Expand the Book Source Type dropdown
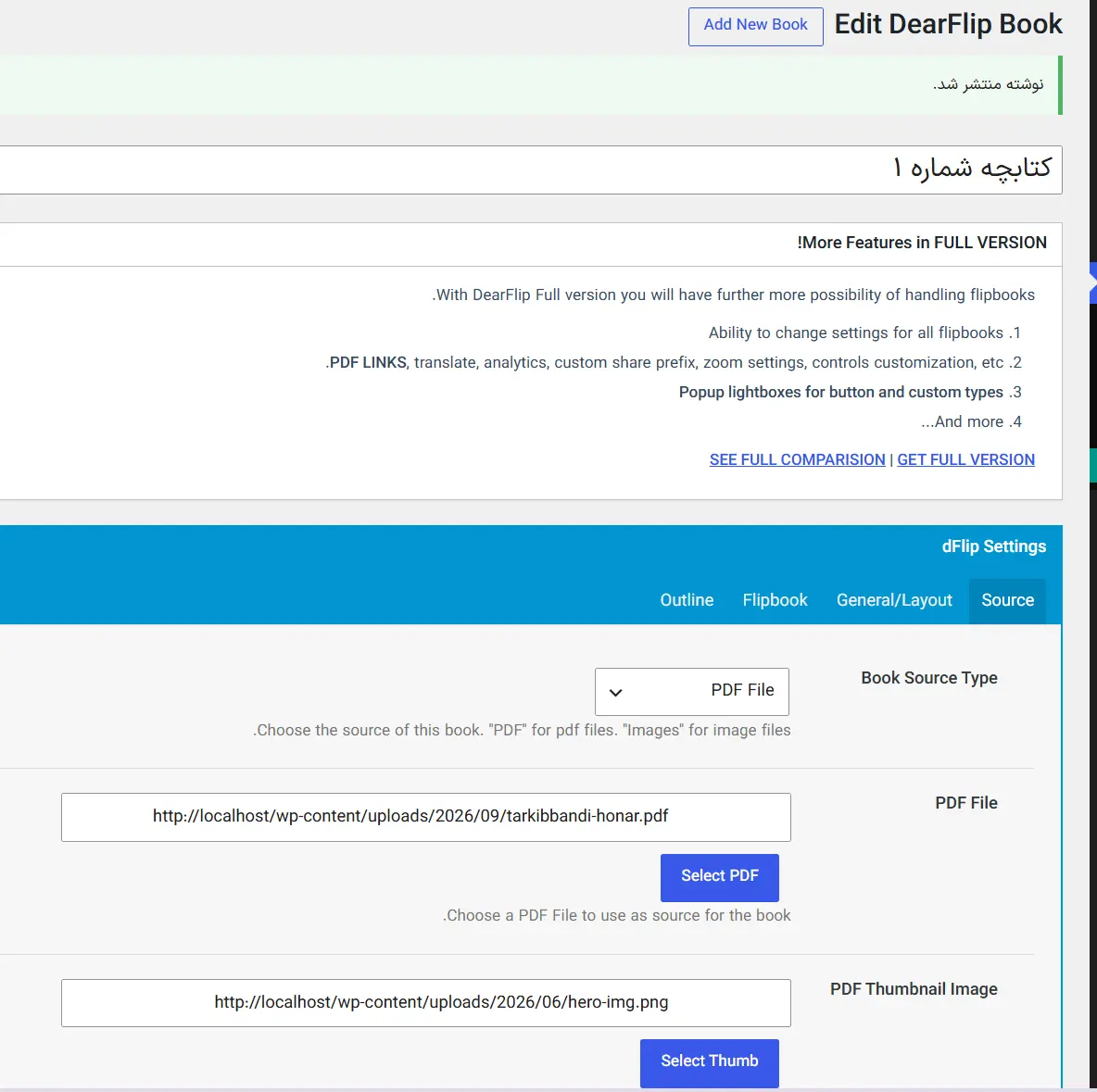 point(692,691)
